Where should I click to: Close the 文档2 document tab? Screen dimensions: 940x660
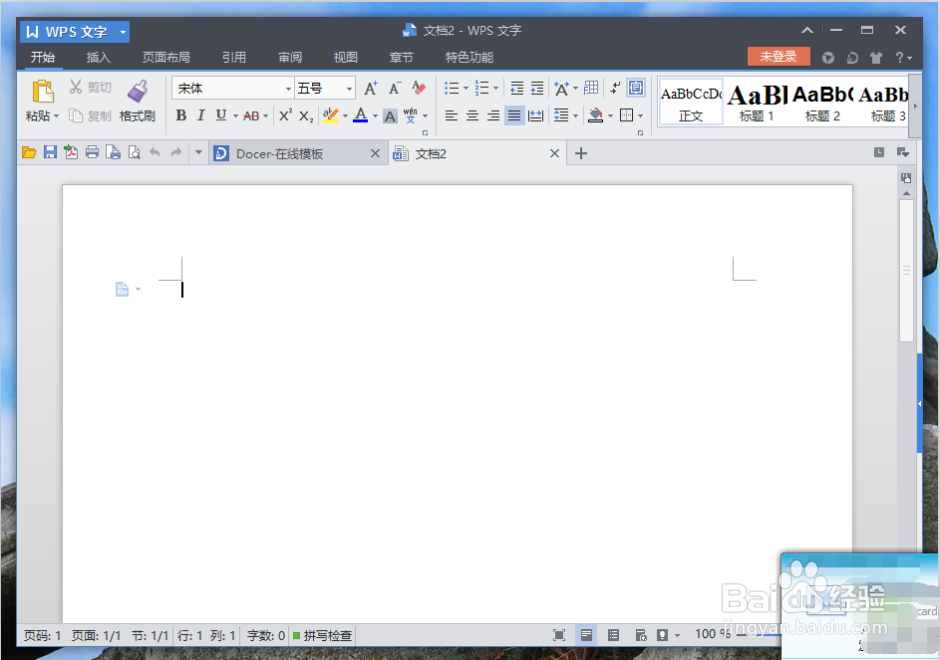click(x=555, y=153)
